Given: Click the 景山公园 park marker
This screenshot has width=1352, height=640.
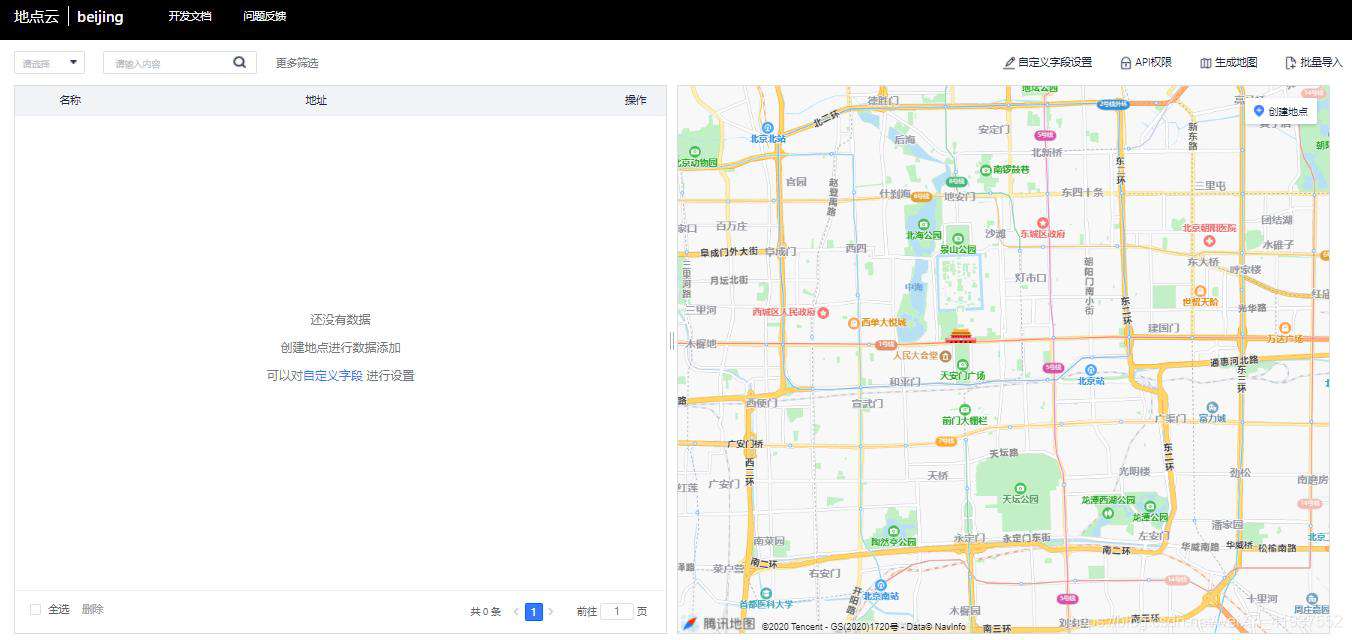Looking at the screenshot, I should [957, 239].
